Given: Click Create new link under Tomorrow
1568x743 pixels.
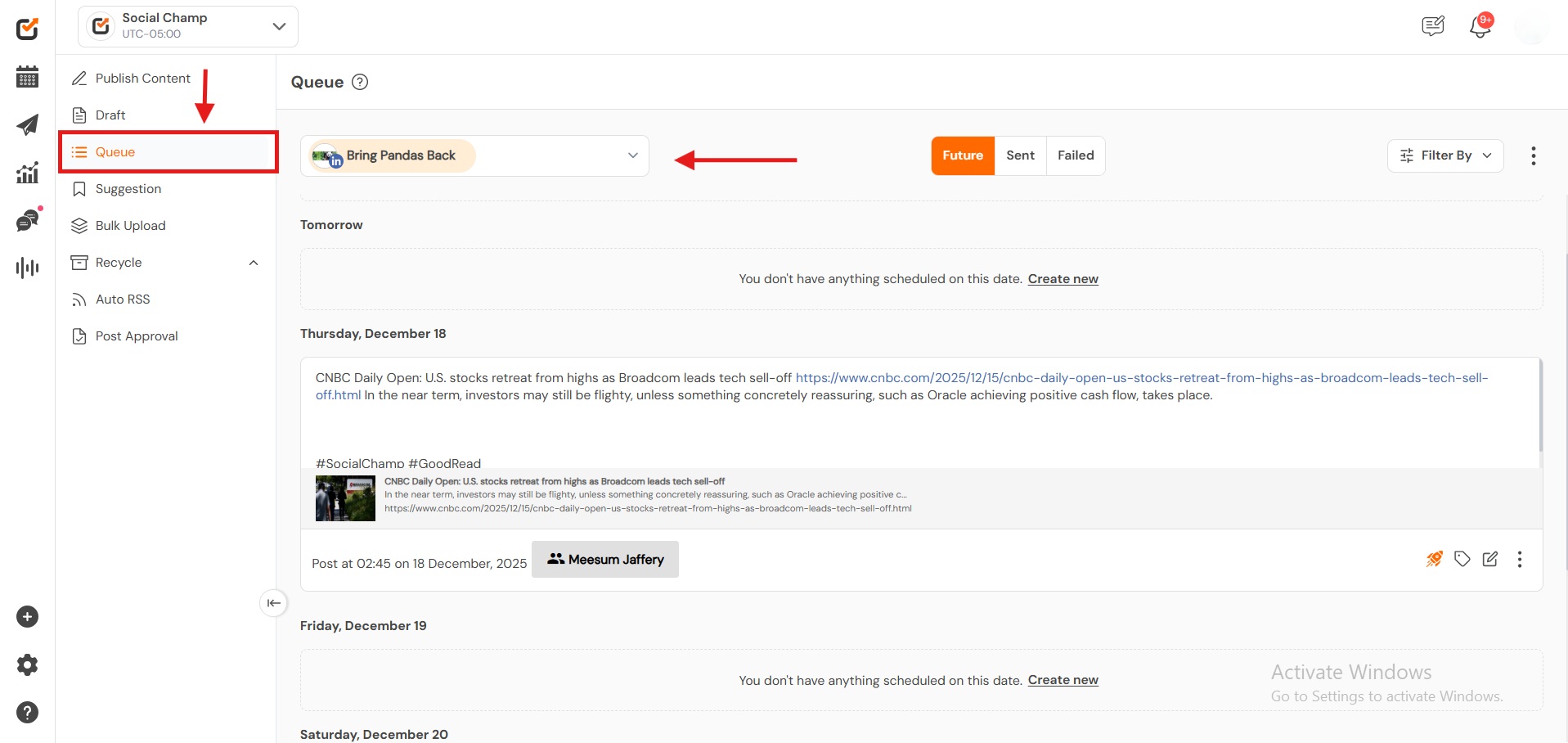Looking at the screenshot, I should (1063, 279).
